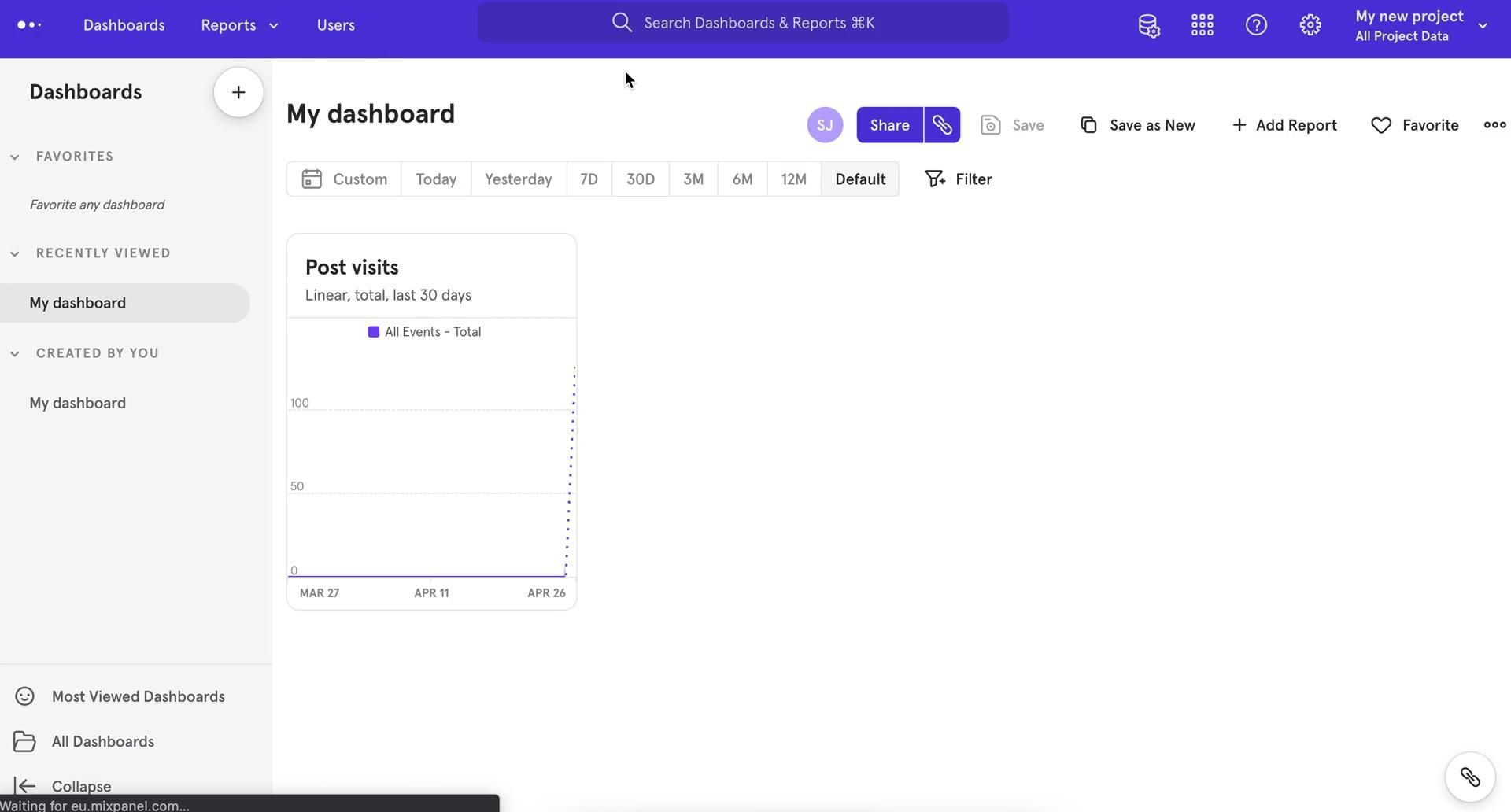The image size is (1511, 812).
Task: Click the copy link icon beside Share
Action: pos(942,125)
